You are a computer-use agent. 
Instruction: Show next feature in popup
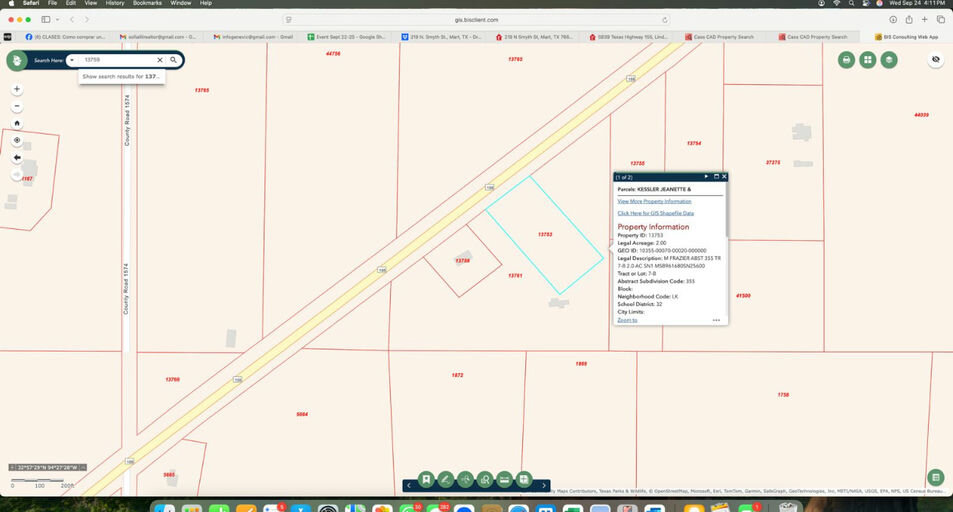coord(706,176)
